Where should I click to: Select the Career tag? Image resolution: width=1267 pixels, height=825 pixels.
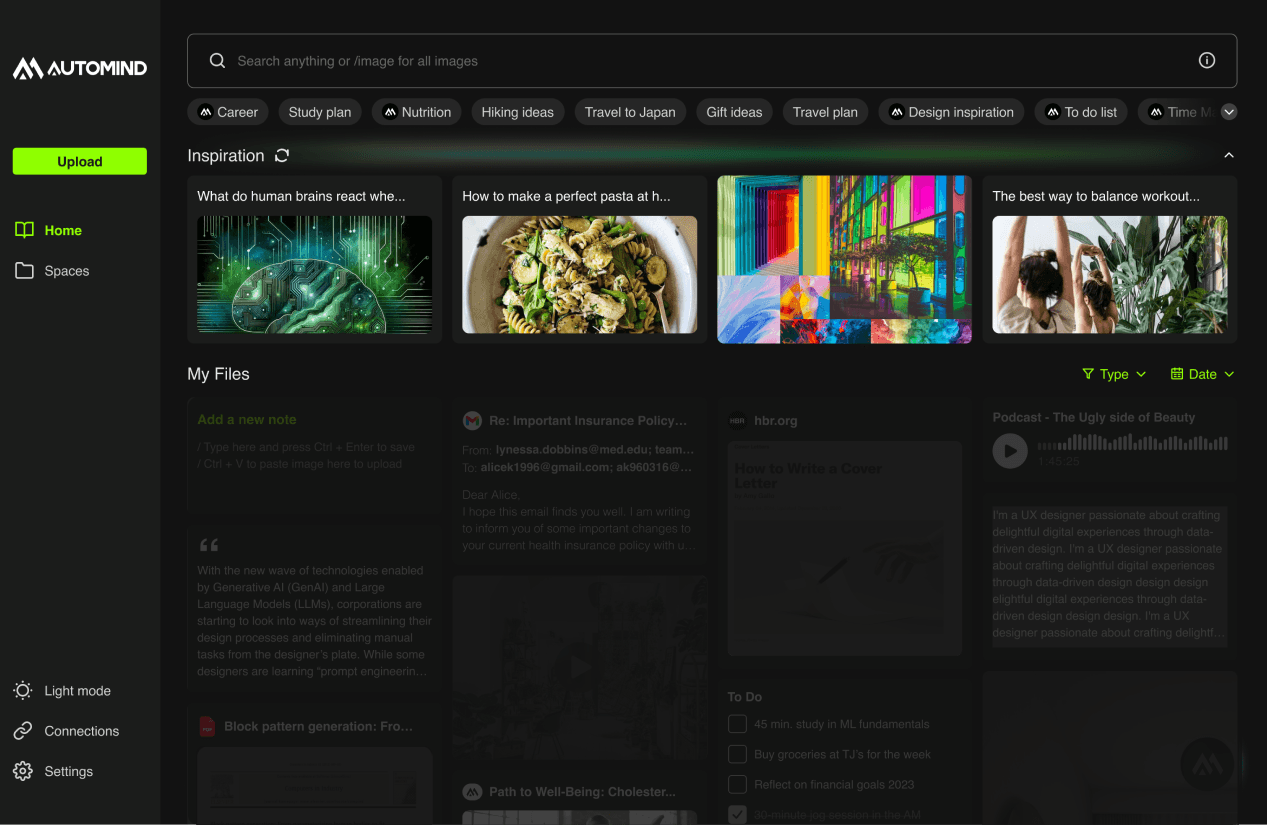click(x=228, y=112)
